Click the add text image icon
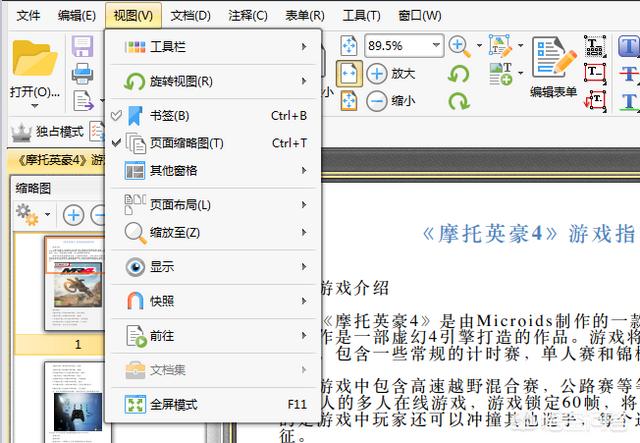This screenshot has height=443, width=640. (501, 74)
